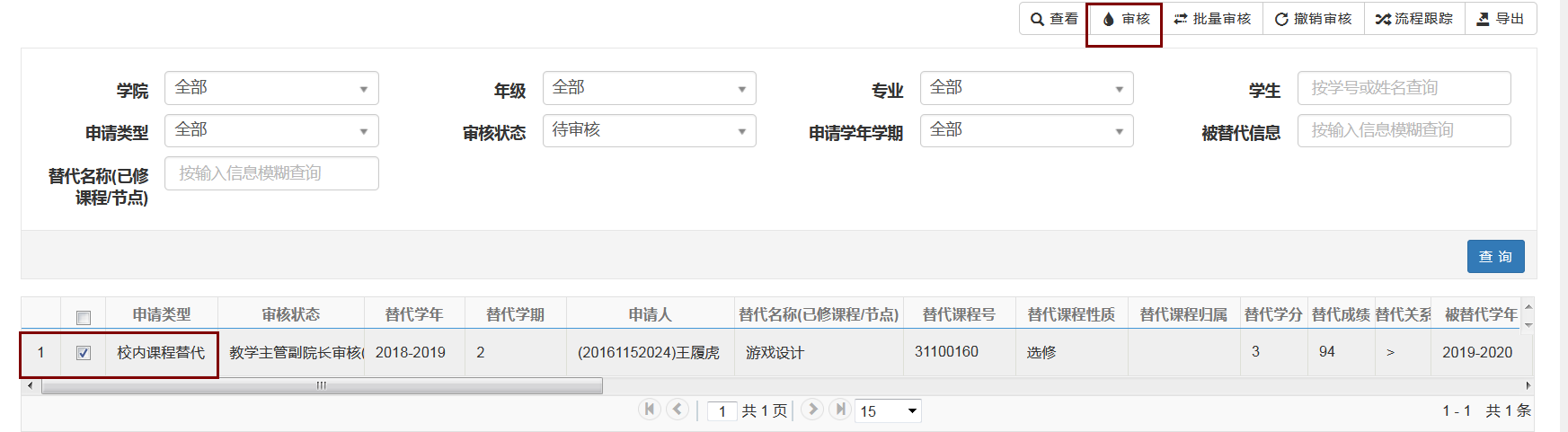Screen dimensions: 1568x432
Task: Click 撤销审核 to revoke review
Action: click(1313, 19)
